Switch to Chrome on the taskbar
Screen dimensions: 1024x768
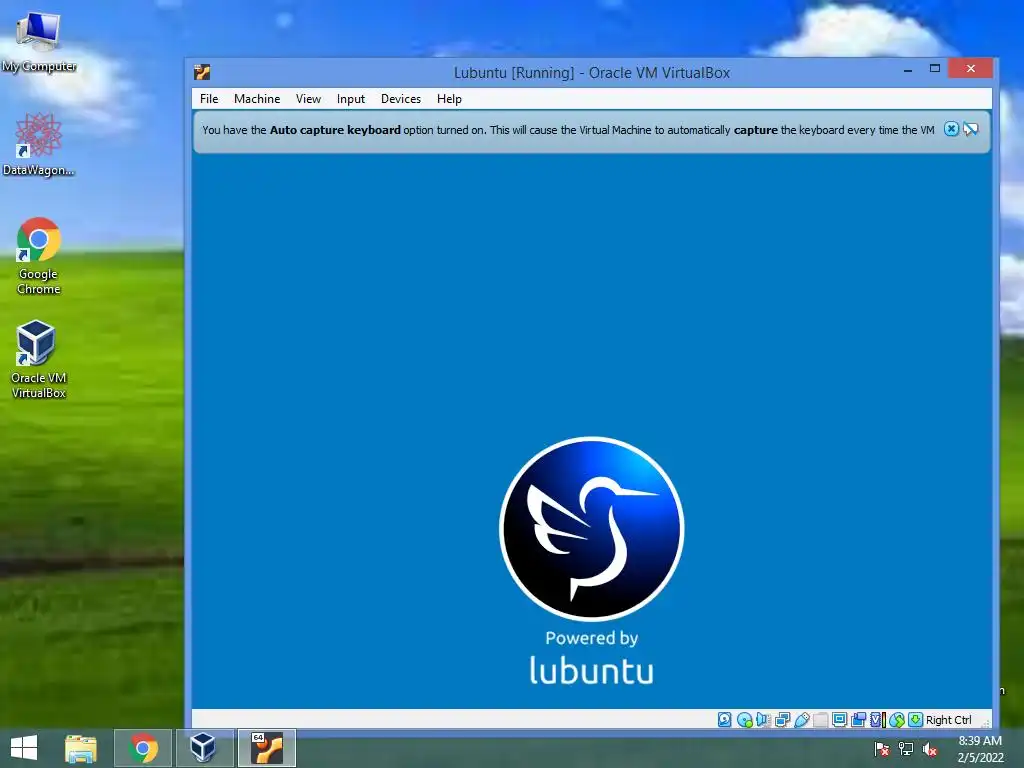point(143,748)
